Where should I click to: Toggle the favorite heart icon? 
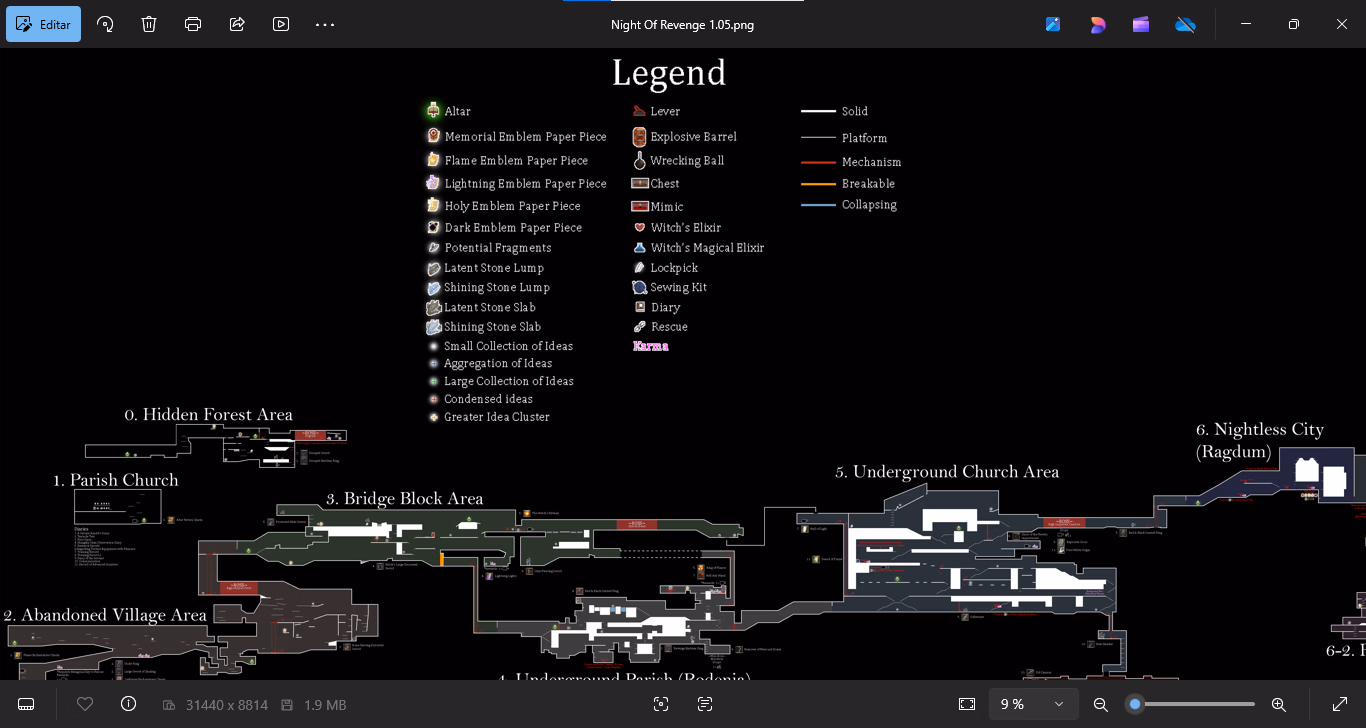pos(85,704)
